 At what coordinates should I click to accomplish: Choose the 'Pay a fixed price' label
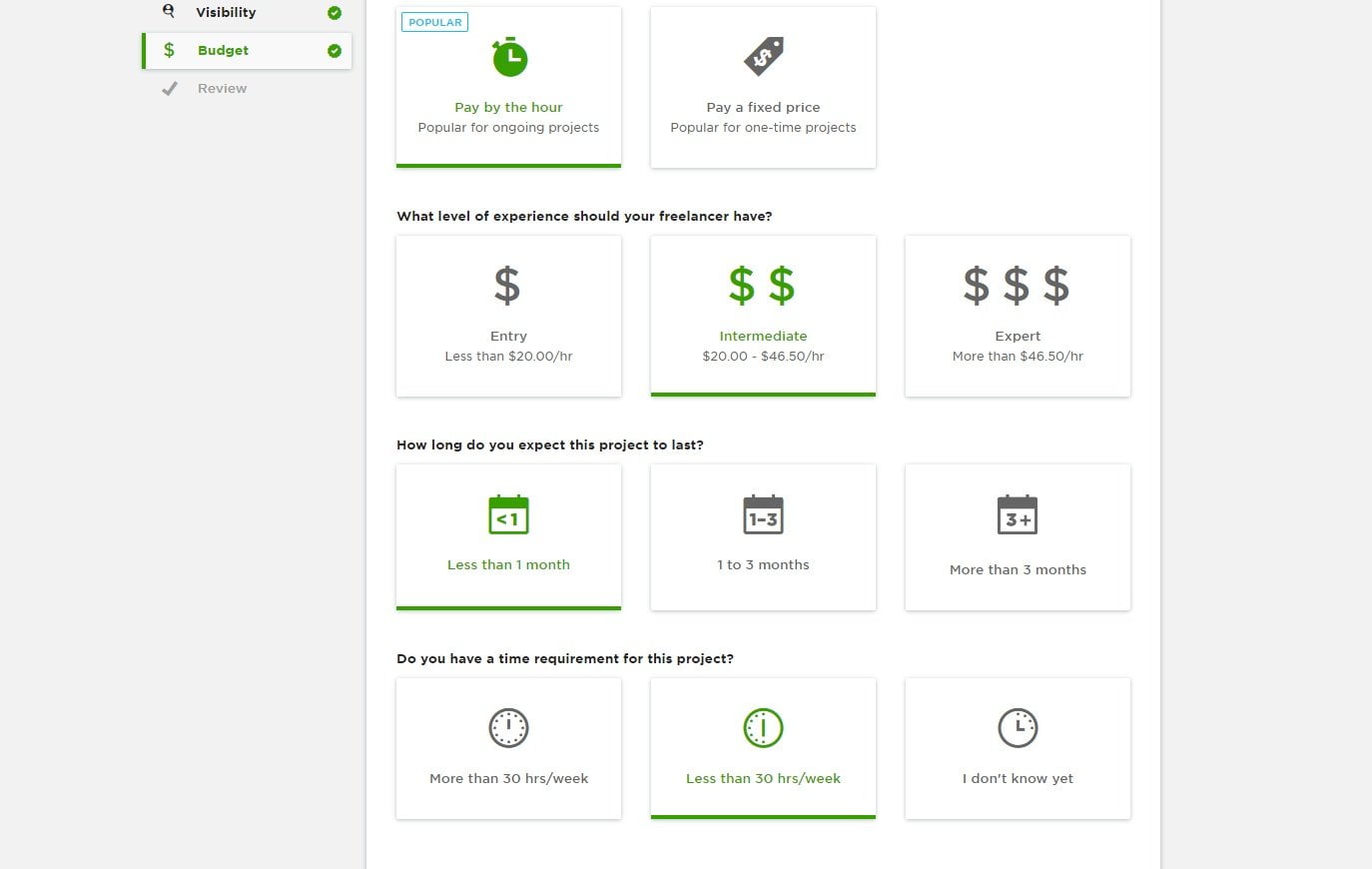coord(763,108)
